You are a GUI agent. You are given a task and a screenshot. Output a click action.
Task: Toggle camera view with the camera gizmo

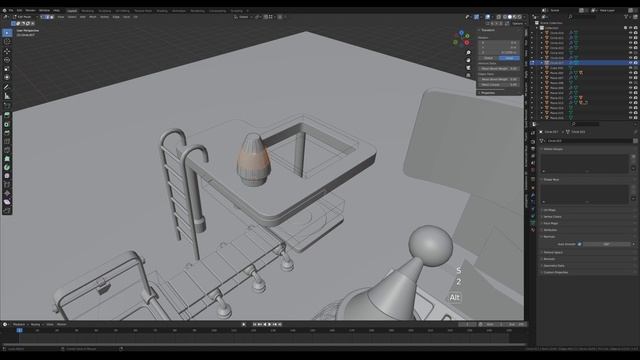point(468,68)
